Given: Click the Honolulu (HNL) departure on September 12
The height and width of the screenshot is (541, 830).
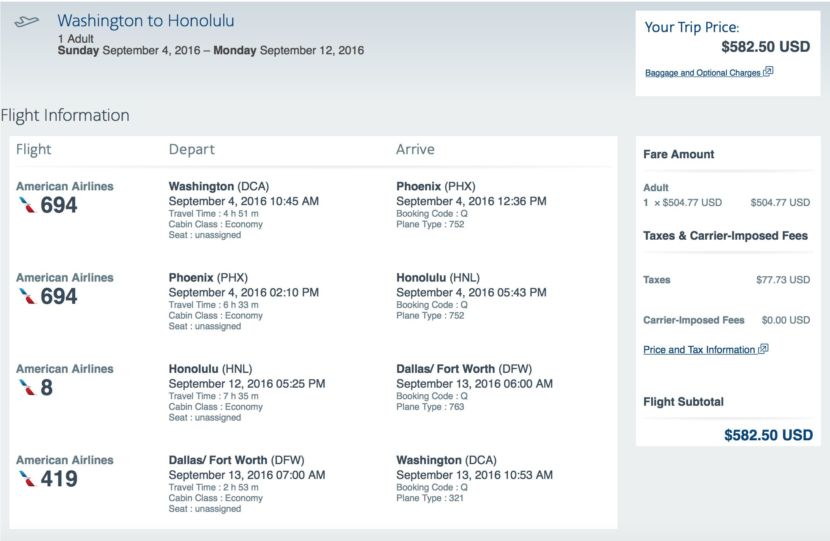Looking at the screenshot, I should pos(210,369).
